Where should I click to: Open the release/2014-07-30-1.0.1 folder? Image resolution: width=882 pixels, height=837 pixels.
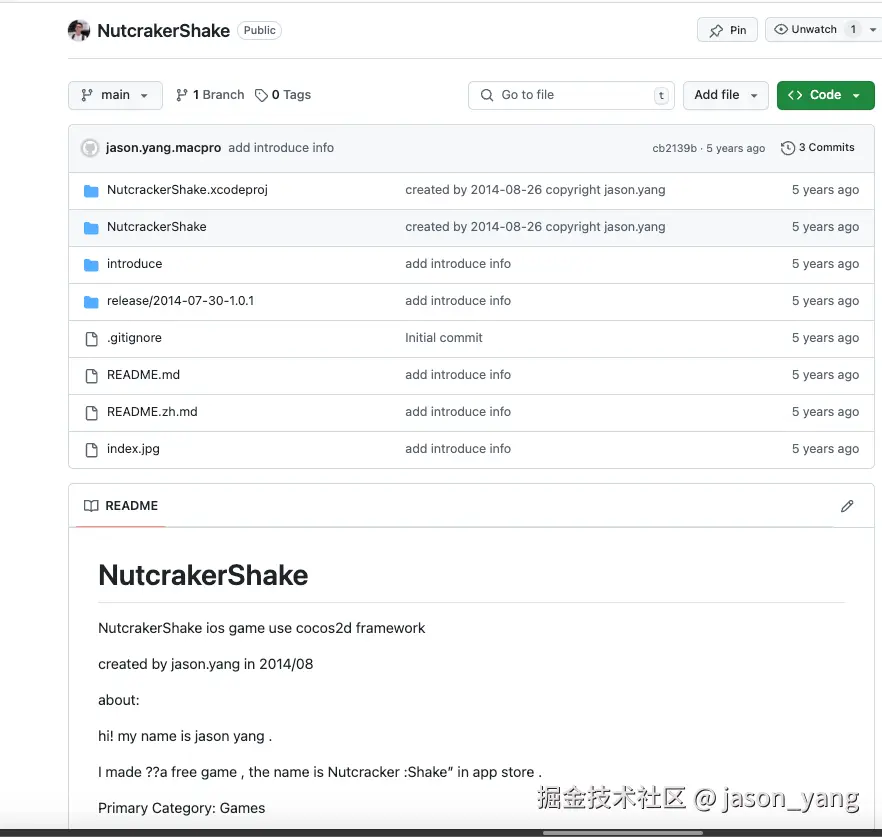(180, 301)
